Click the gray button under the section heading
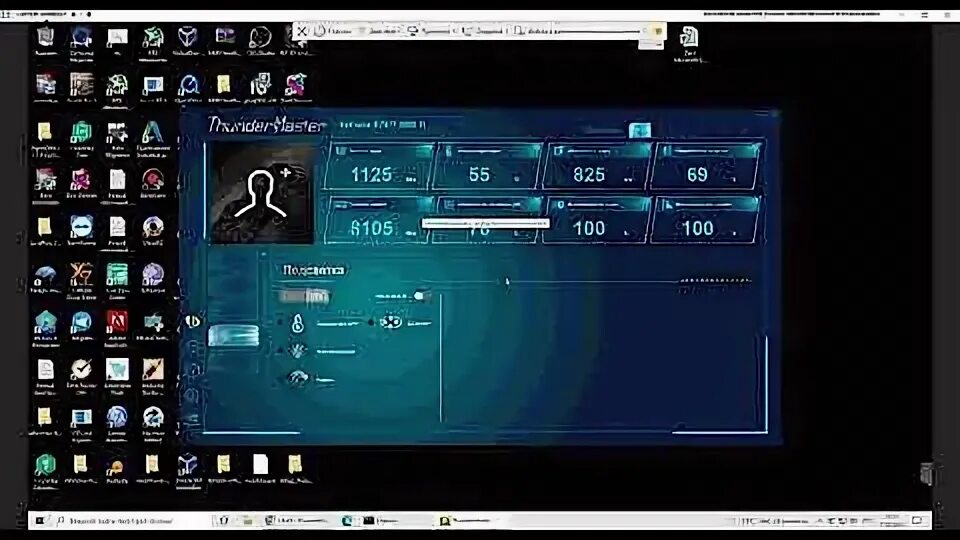The image size is (960, 540). 304,297
